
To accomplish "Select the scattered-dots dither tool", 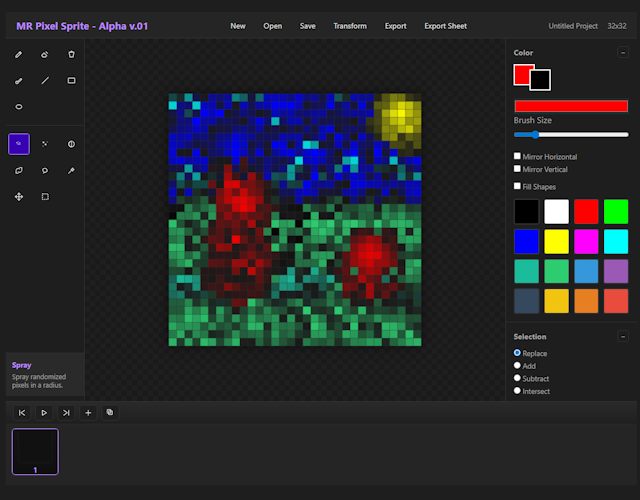I will point(45,144).
